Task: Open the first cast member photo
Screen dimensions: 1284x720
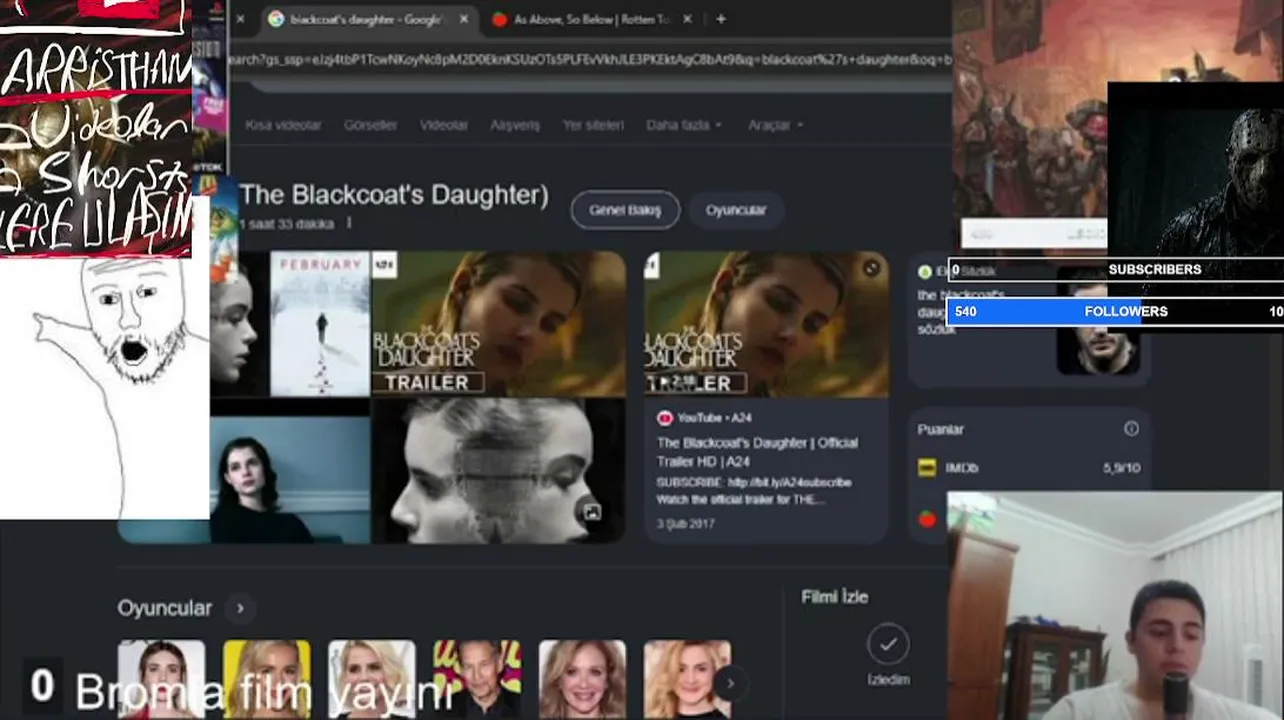Action: tap(161, 679)
